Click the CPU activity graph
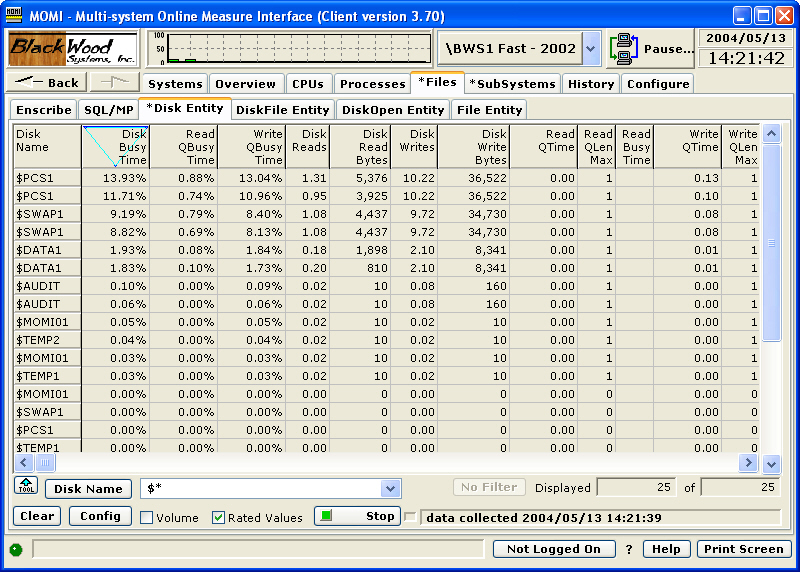The height and width of the screenshot is (572, 800). pos(297,48)
